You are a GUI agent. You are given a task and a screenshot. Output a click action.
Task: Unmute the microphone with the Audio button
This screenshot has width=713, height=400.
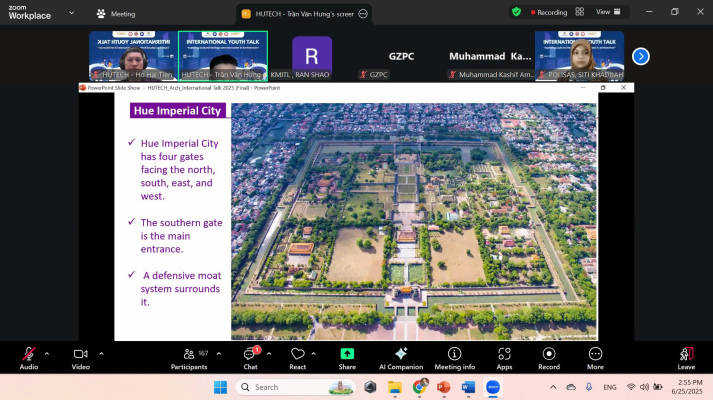pos(29,355)
